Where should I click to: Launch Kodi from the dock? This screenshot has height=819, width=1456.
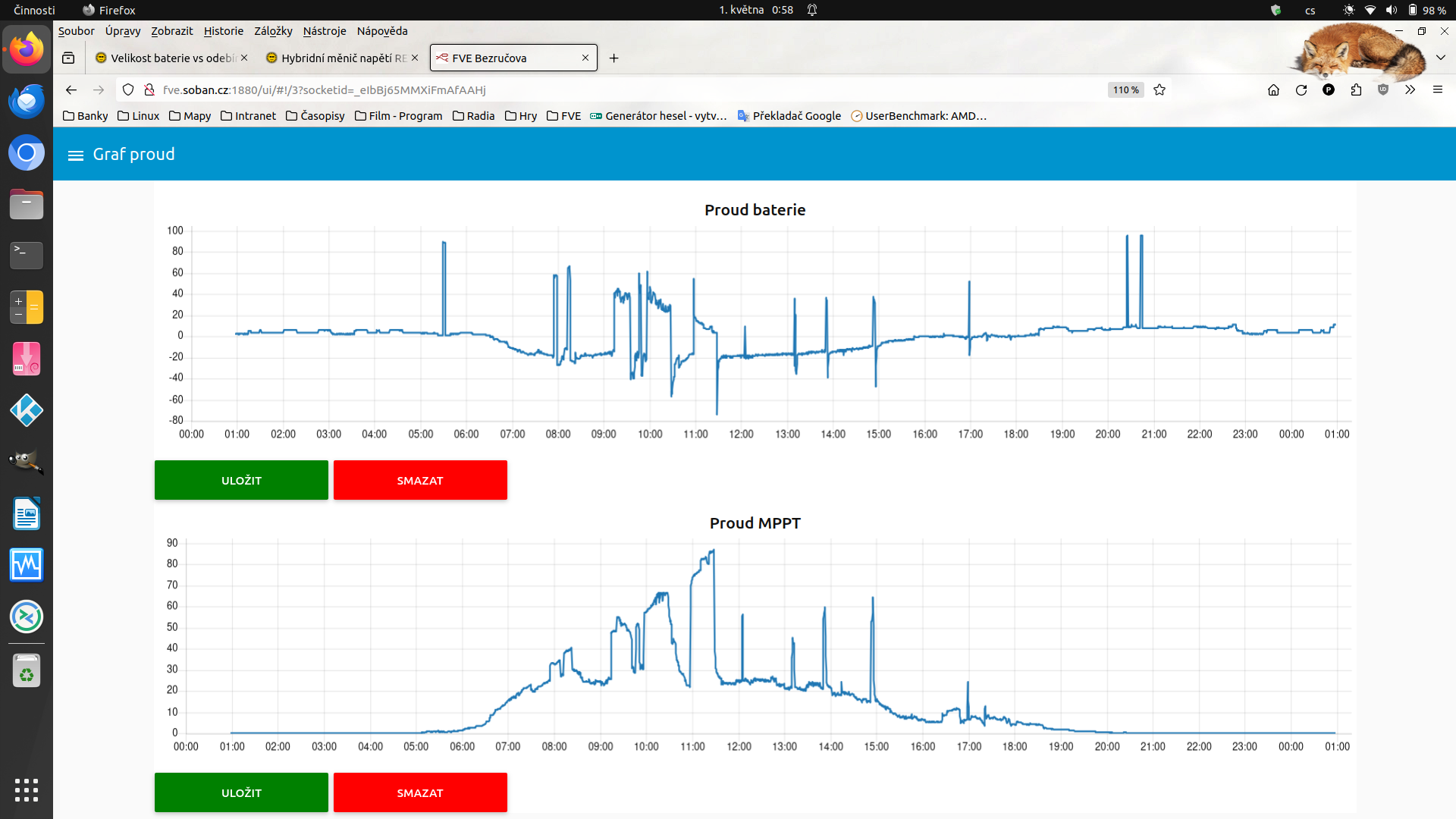[27, 410]
